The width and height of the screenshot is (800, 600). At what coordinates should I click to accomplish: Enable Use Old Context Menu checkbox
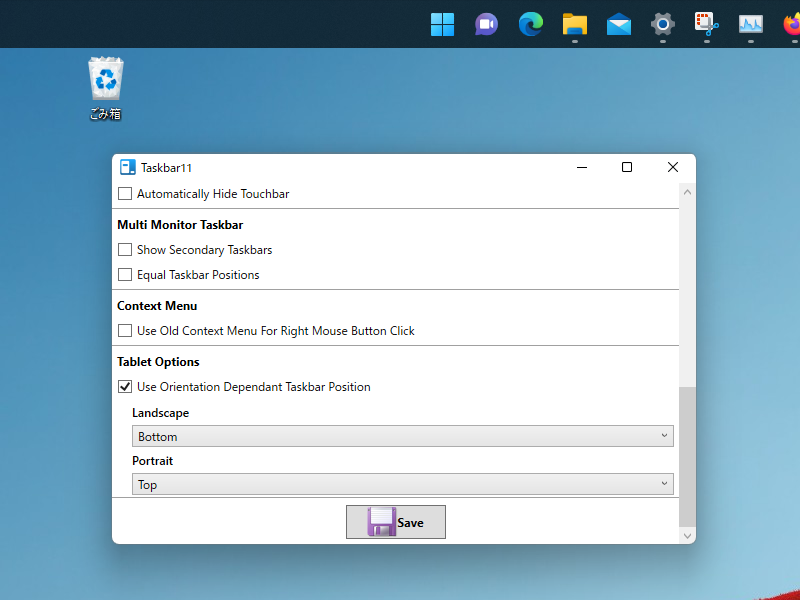point(125,331)
